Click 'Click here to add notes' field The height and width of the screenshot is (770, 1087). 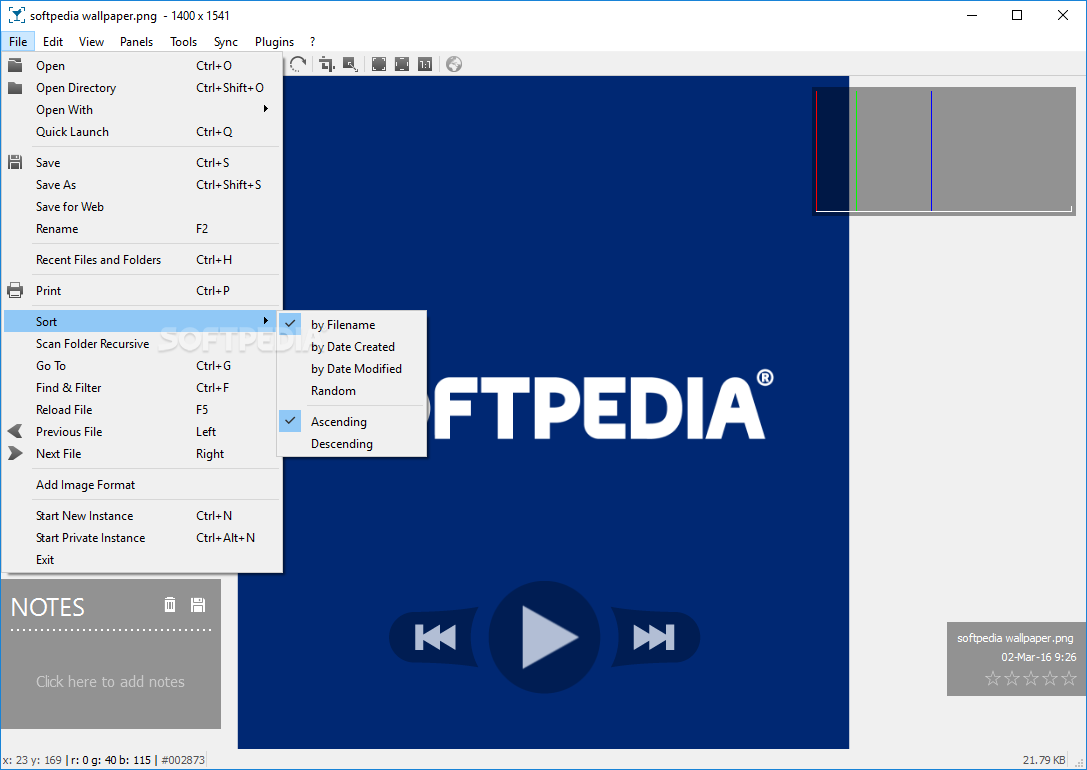click(x=110, y=681)
